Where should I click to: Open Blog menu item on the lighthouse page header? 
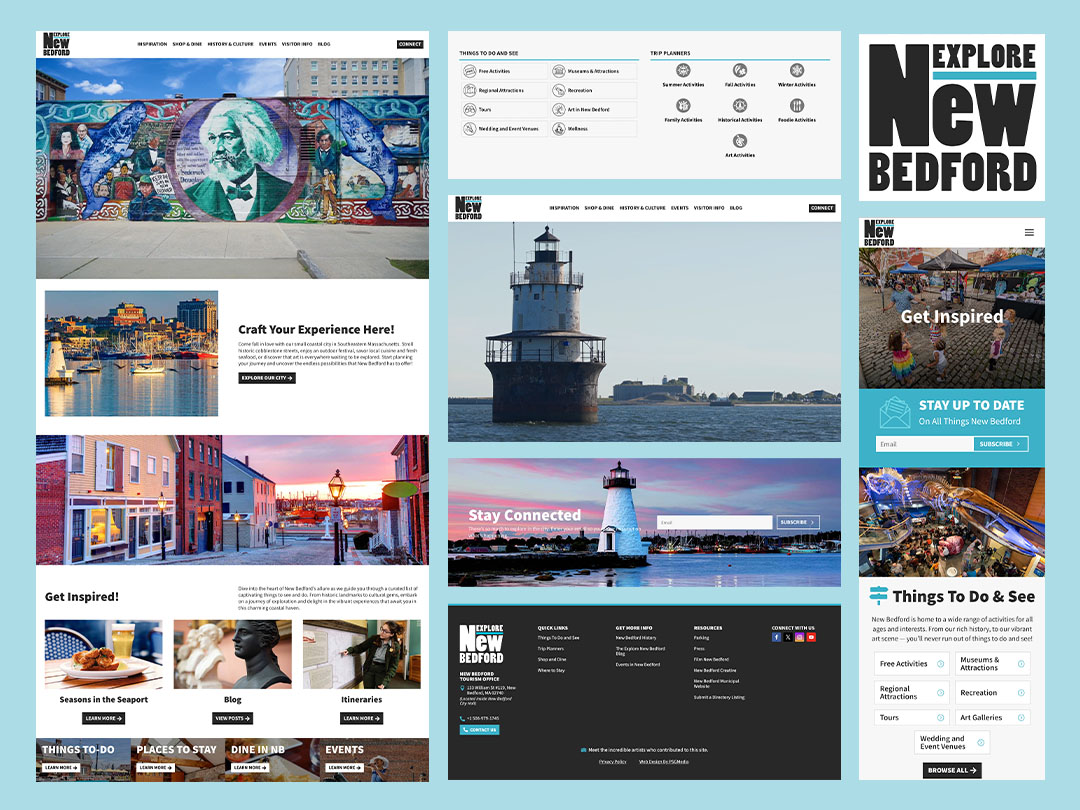pyautogui.click(x=736, y=208)
